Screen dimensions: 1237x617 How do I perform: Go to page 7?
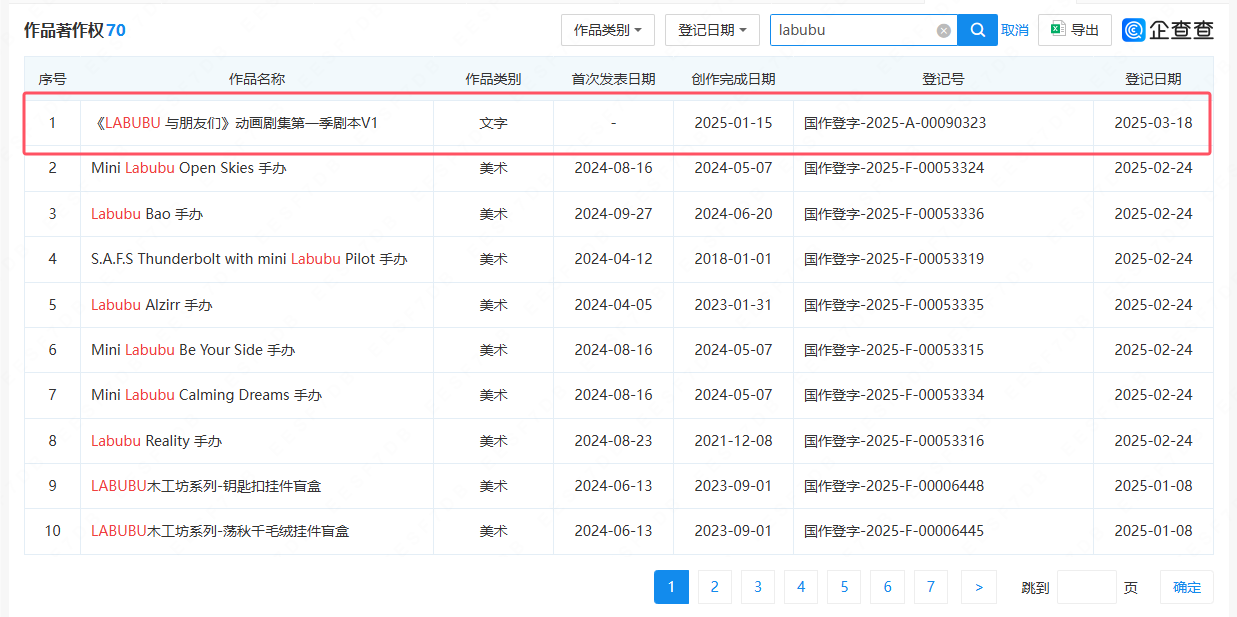coord(931,587)
